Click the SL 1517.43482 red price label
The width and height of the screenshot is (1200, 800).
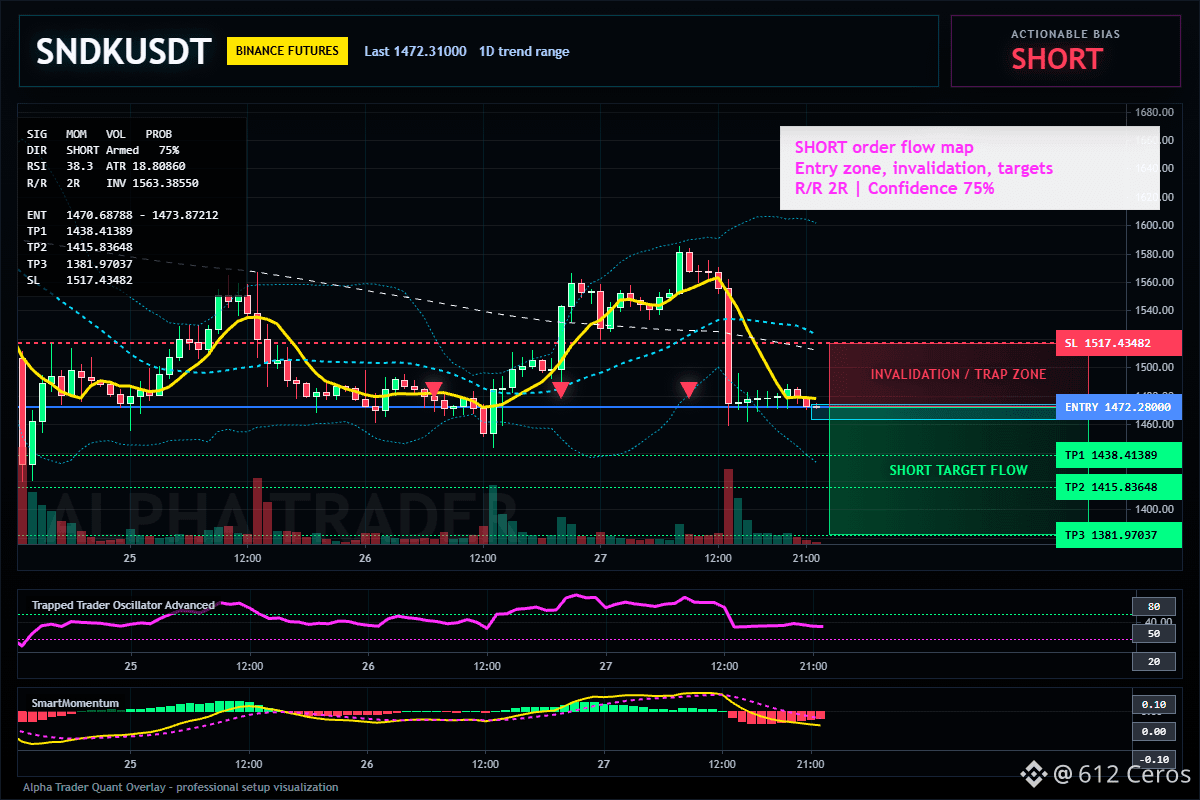click(1118, 343)
